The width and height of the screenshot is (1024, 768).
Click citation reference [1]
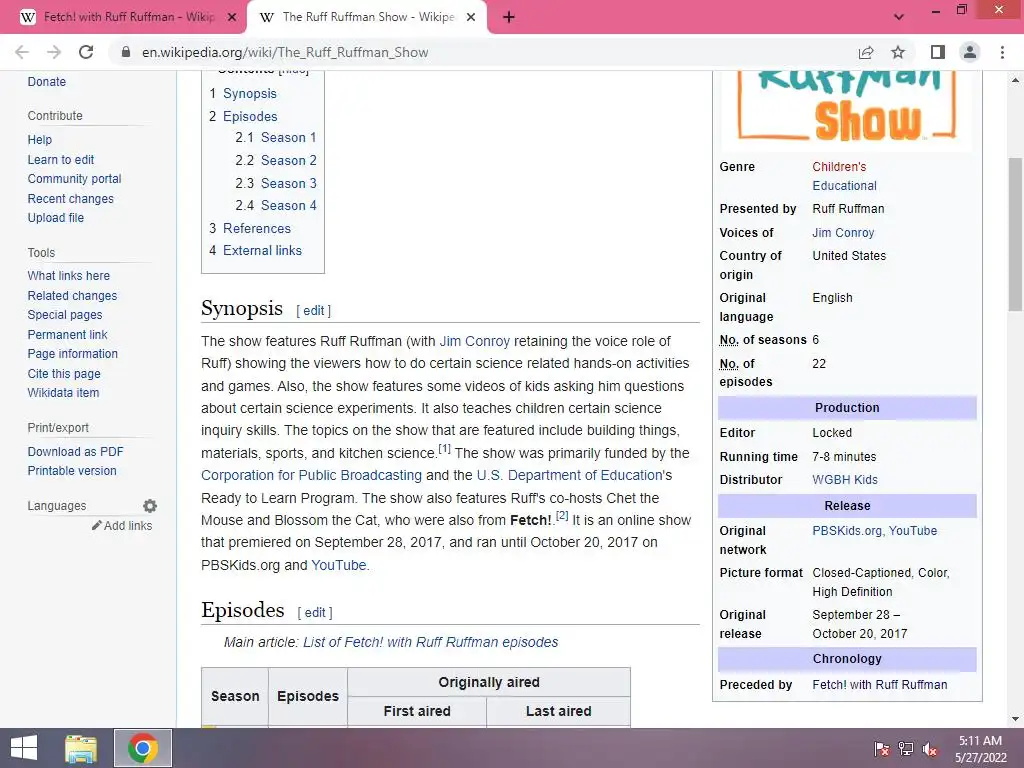click(444, 449)
